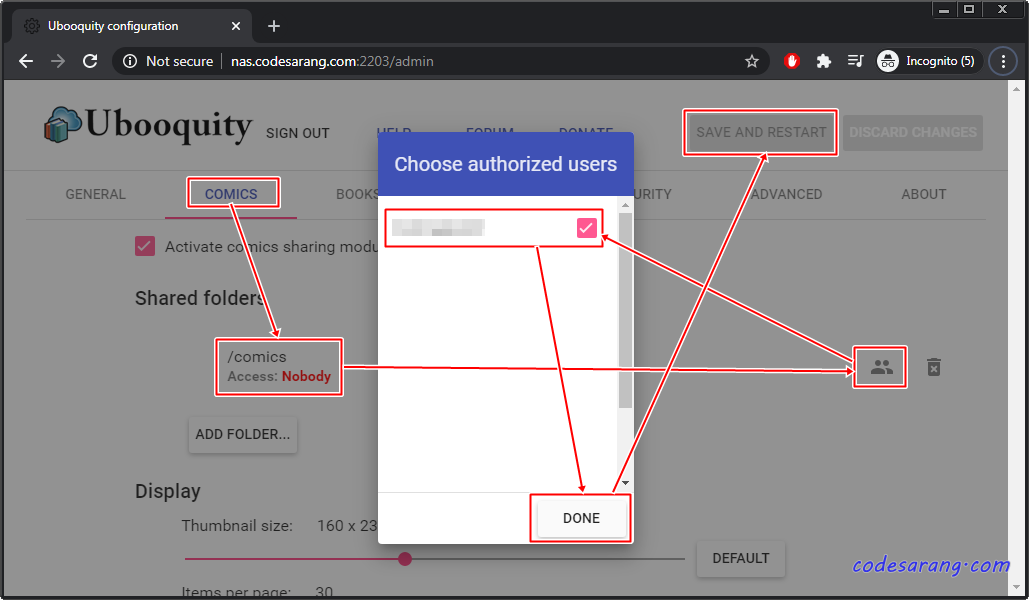Go back to the previous page
The width and height of the screenshot is (1029, 600).
26,61
